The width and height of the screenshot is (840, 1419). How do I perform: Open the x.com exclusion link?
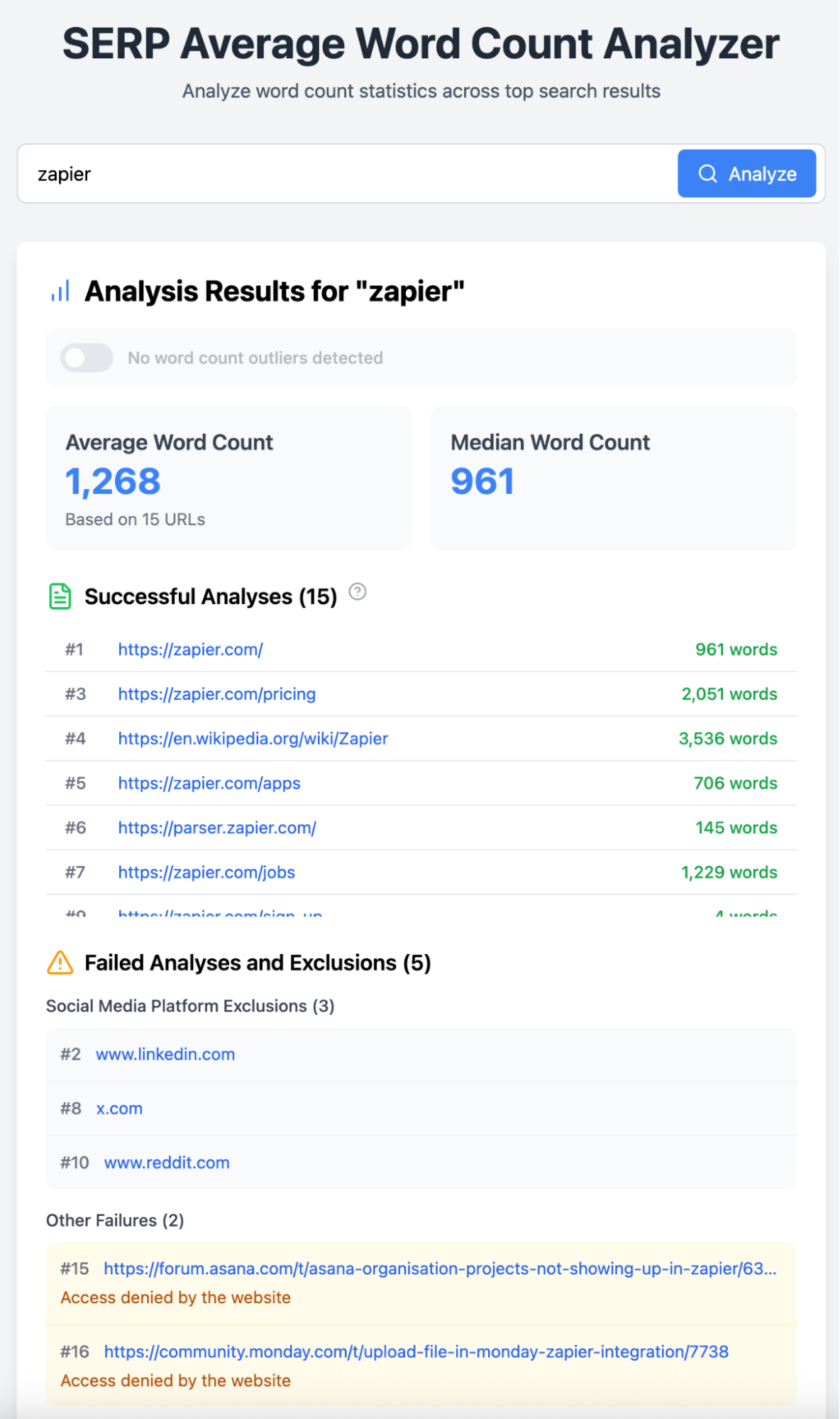pyautogui.click(x=119, y=1108)
